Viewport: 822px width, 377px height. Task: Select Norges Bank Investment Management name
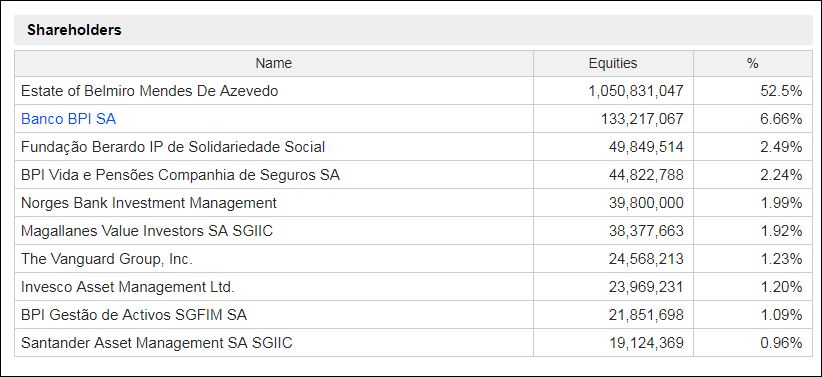pyautogui.click(x=149, y=203)
